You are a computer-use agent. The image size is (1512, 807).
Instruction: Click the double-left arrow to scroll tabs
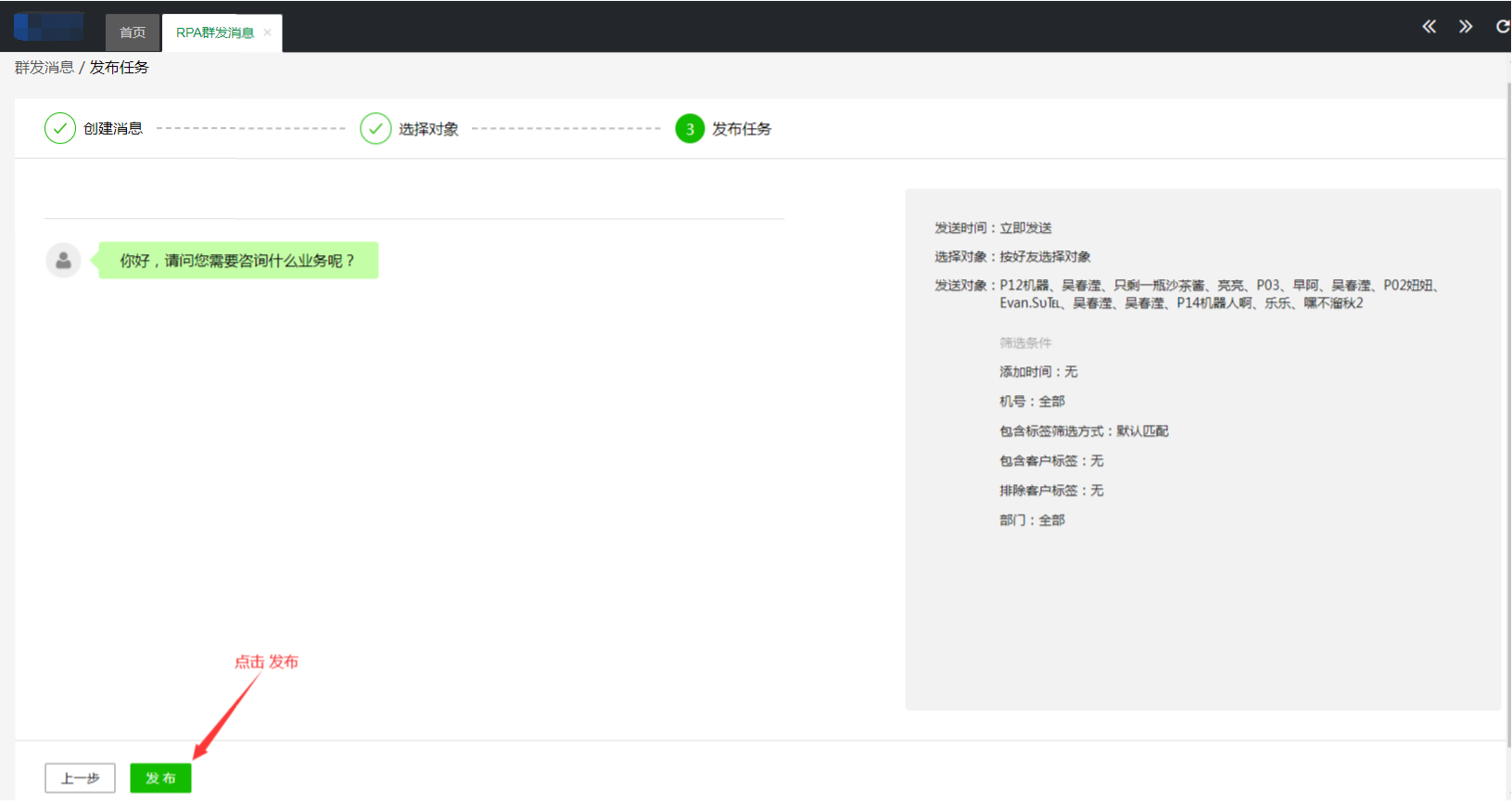click(x=1429, y=27)
